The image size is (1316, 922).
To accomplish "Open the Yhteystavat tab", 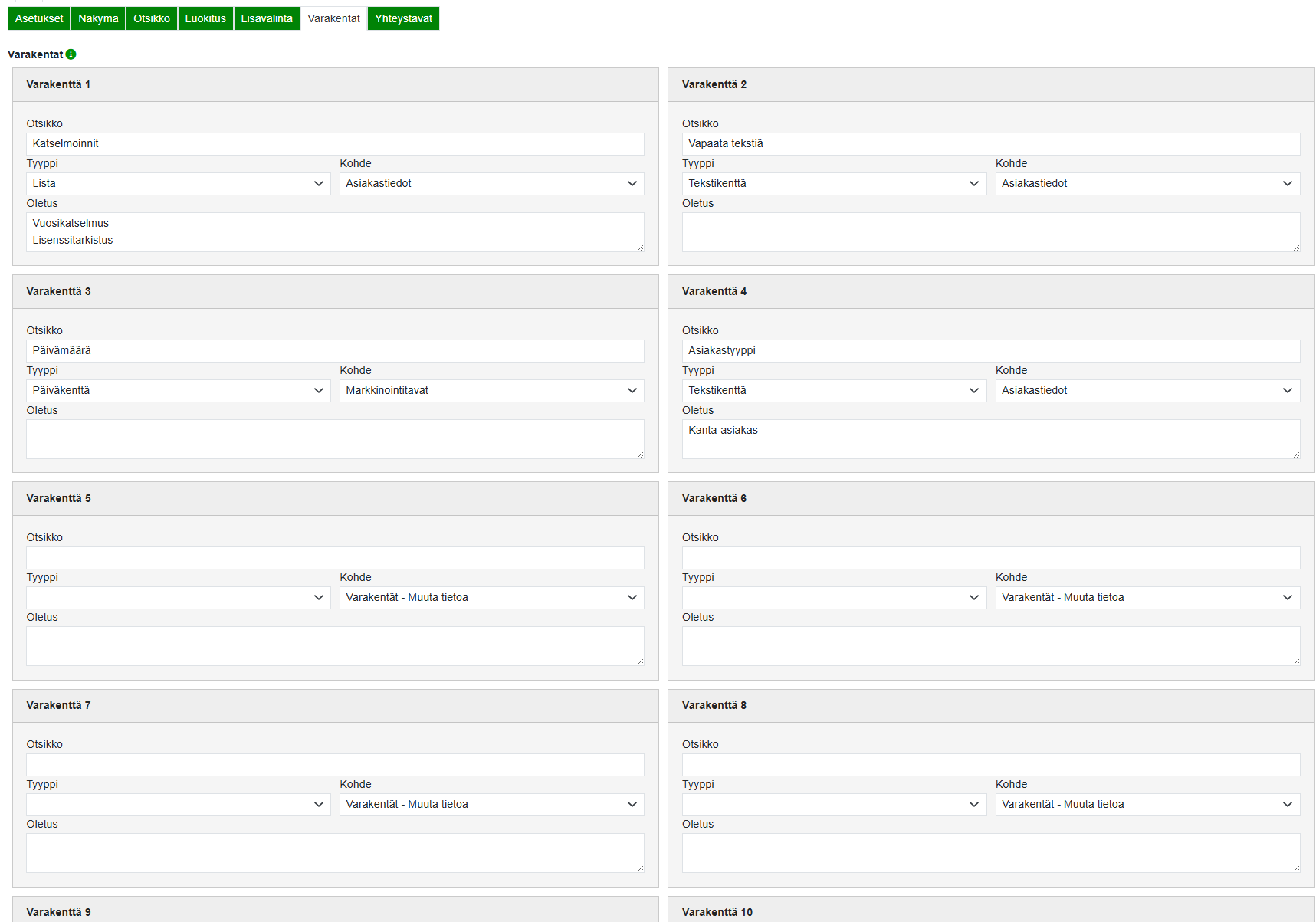I will [x=403, y=18].
